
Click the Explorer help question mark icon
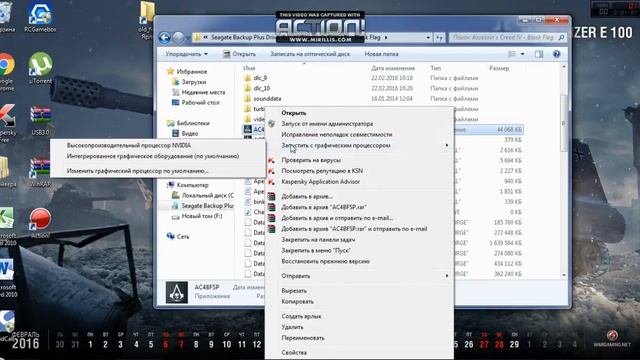point(556,54)
